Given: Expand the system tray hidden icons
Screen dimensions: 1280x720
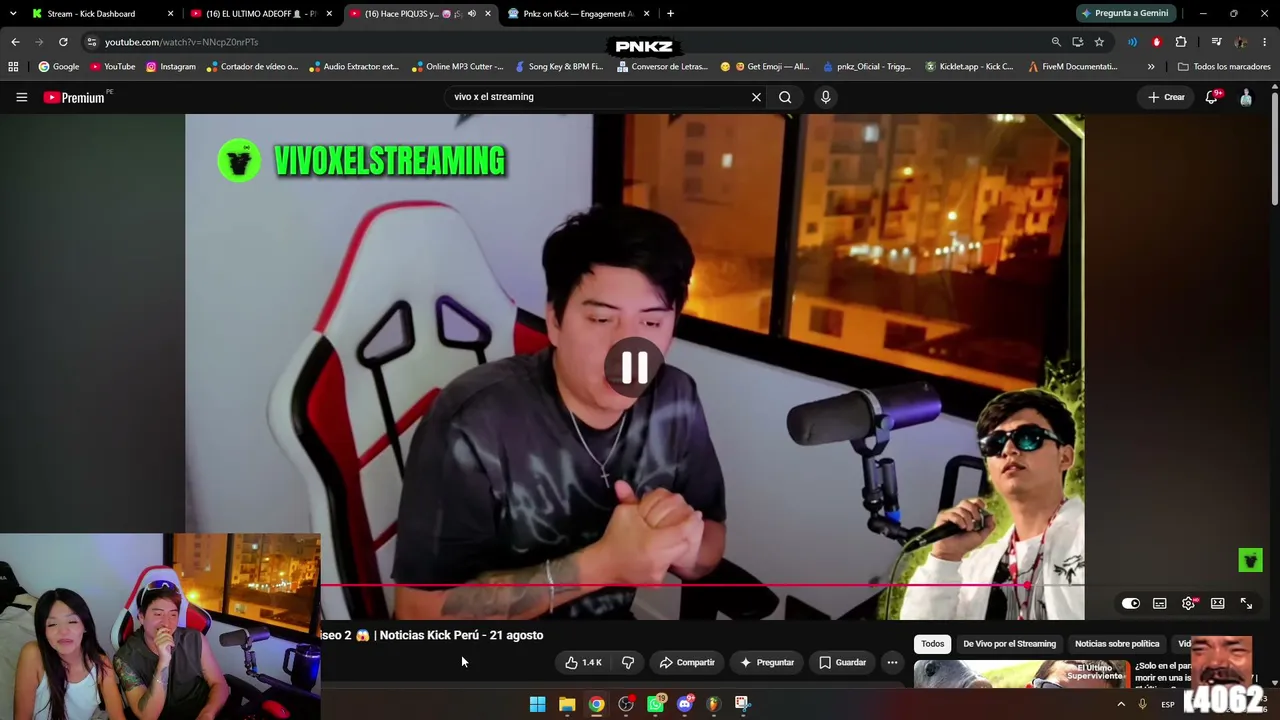Looking at the screenshot, I should [x=1121, y=704].
